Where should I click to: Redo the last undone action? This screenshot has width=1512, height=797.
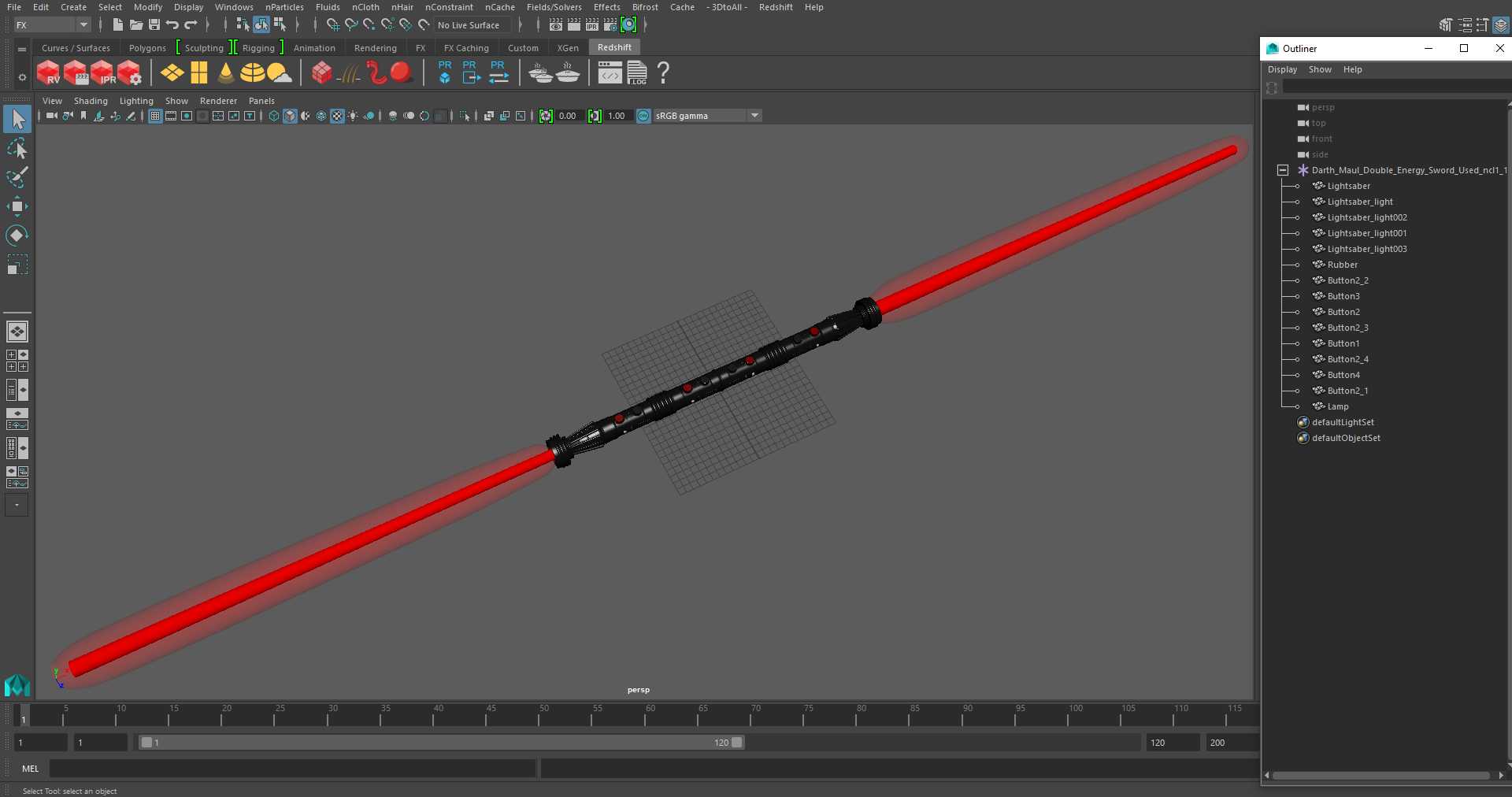pyautogui.click(x=191, y=25)
